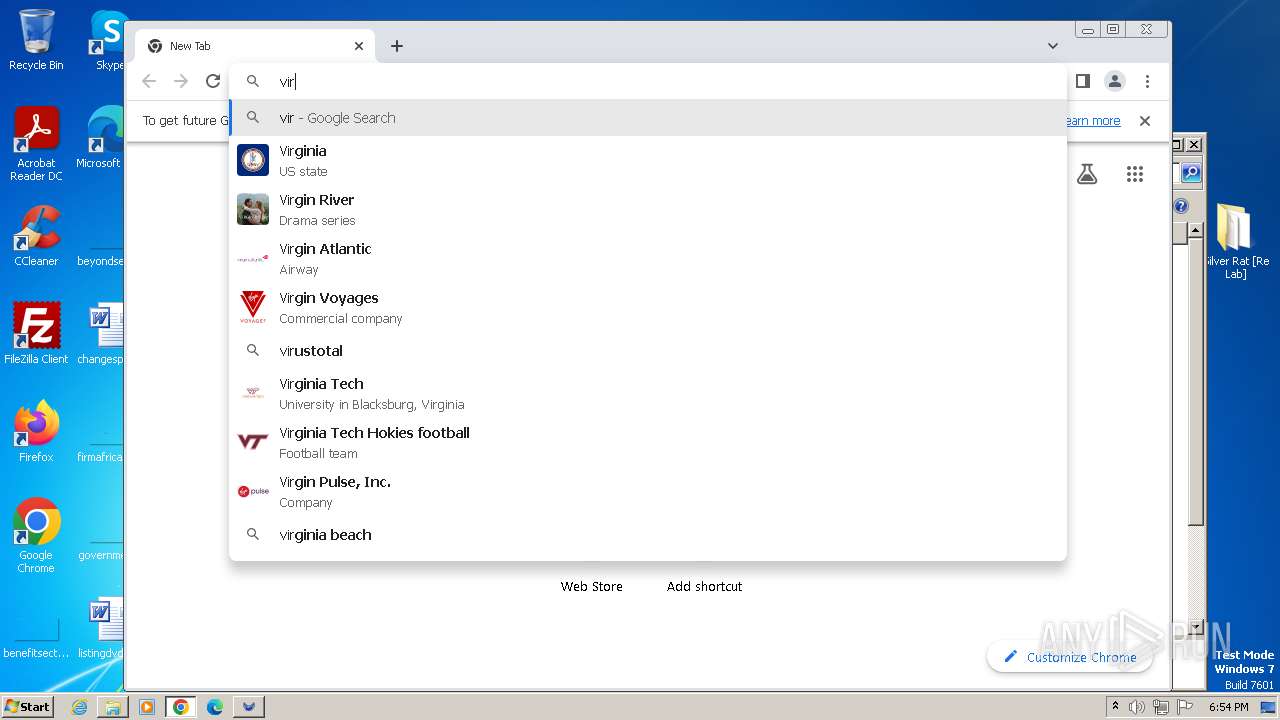
Task: Open Windows Explorer folder taskbar icon
Action: pyautogui.click(x=113, y=707)
